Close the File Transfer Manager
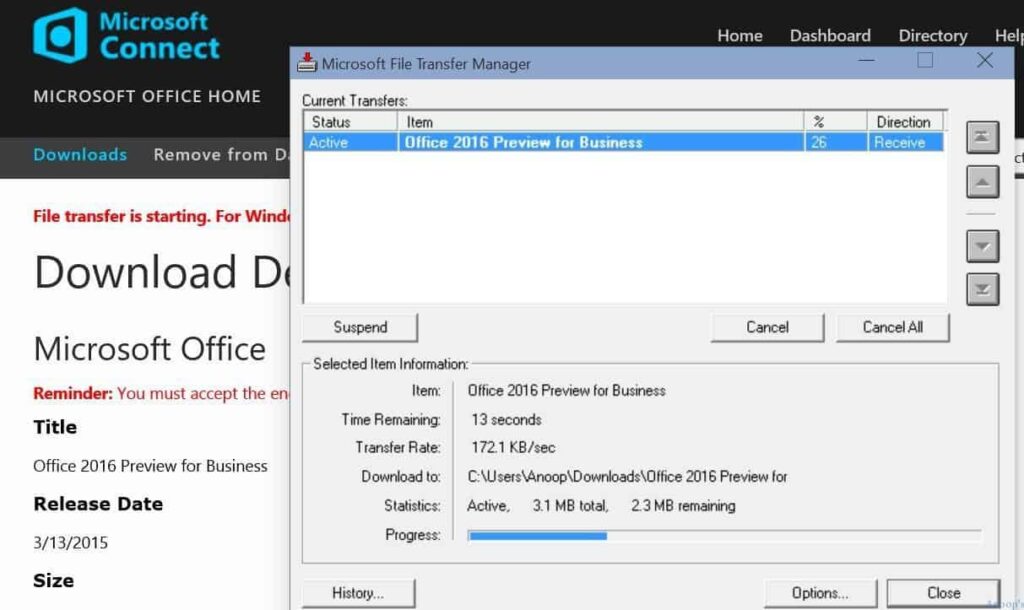The height and width of the screenshot is (610, 1024). point(942,592)
